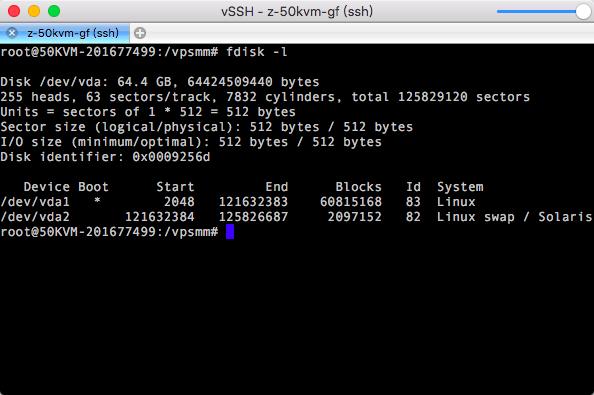Maximize the window with the green button

[54, 11]
